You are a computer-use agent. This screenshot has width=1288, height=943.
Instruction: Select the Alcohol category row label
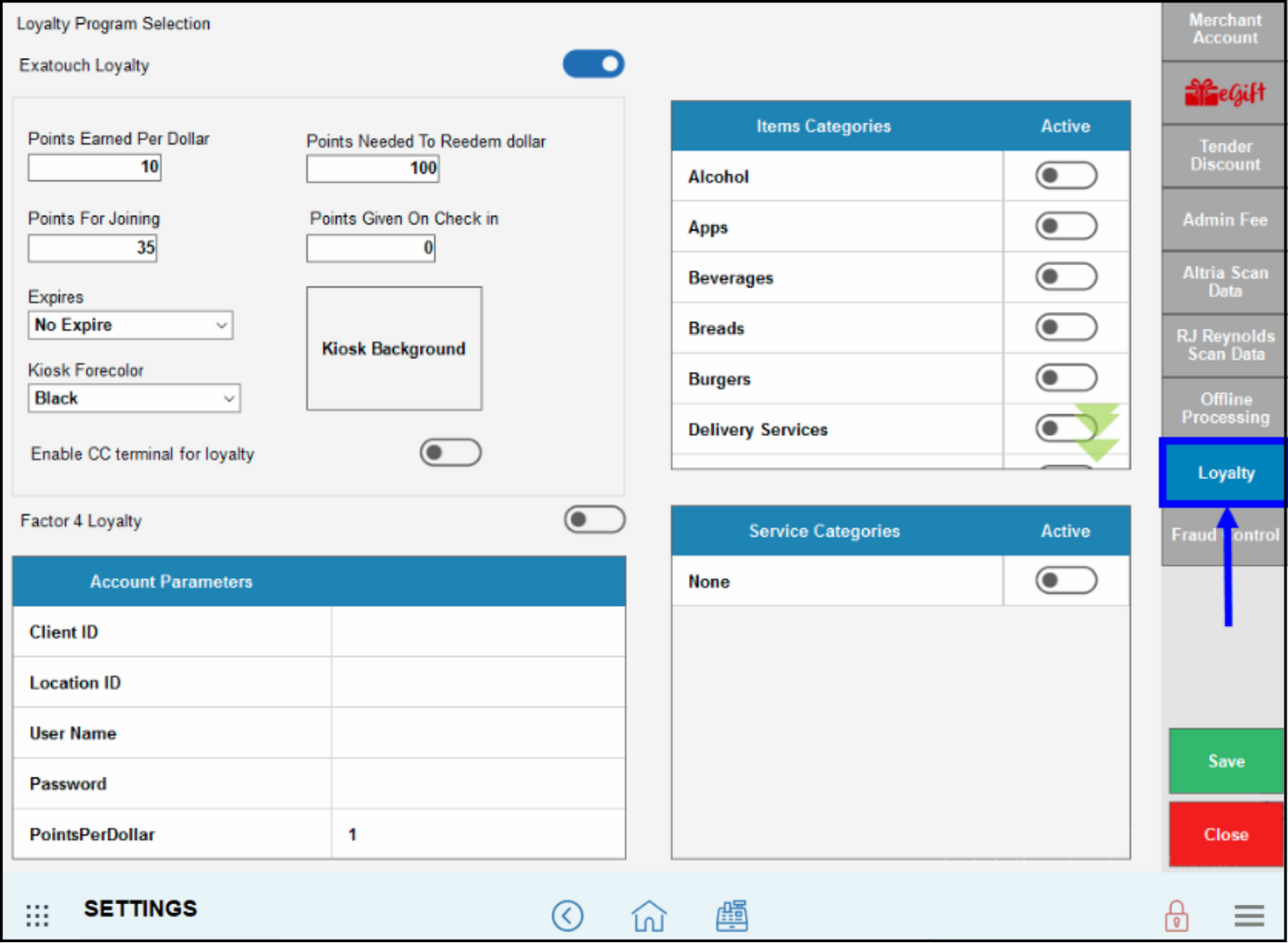click(x=718, y=177)
